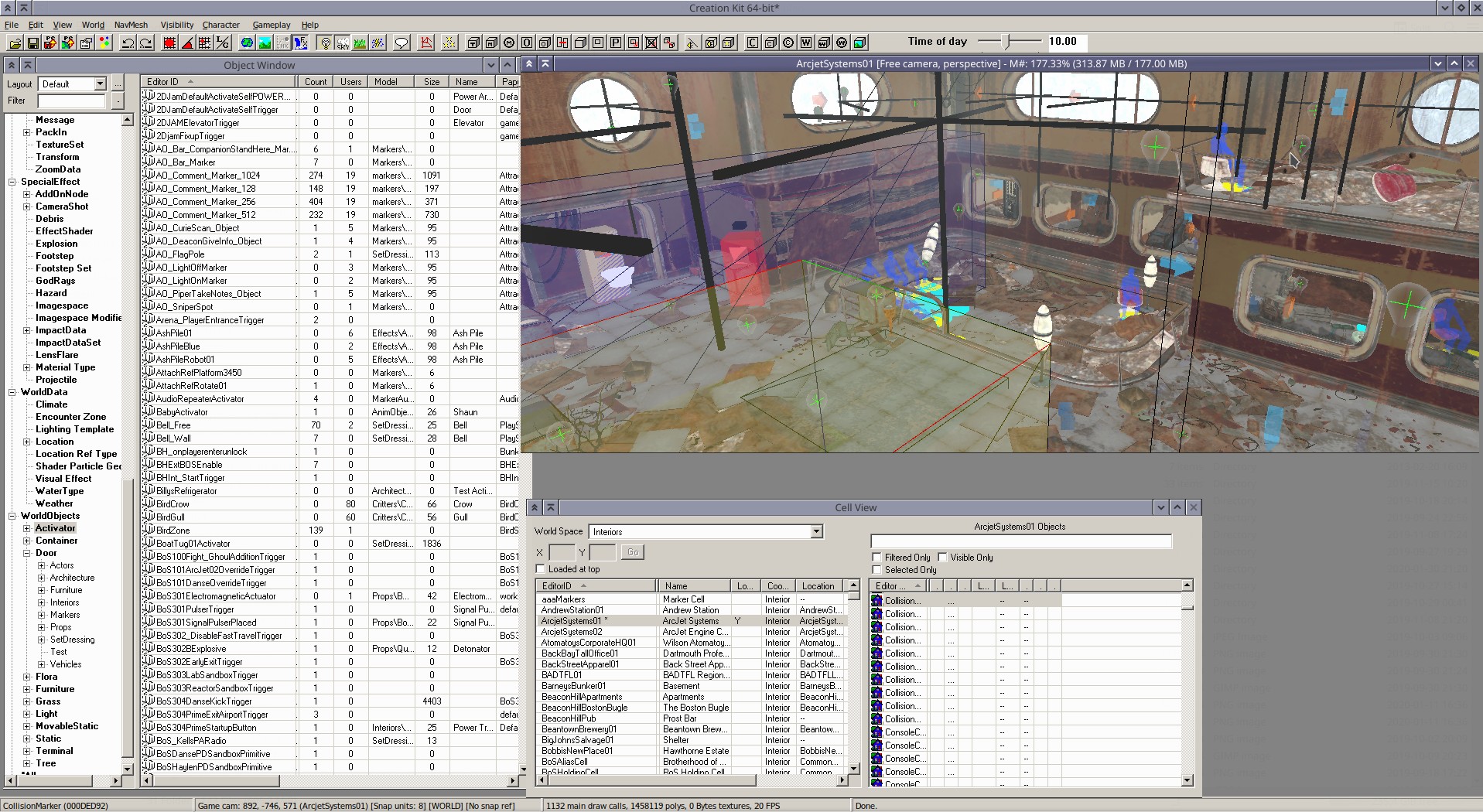Select the BirdCrow row in Object Window
This screenshot has width=1483, height=812.
coord(330,504)
